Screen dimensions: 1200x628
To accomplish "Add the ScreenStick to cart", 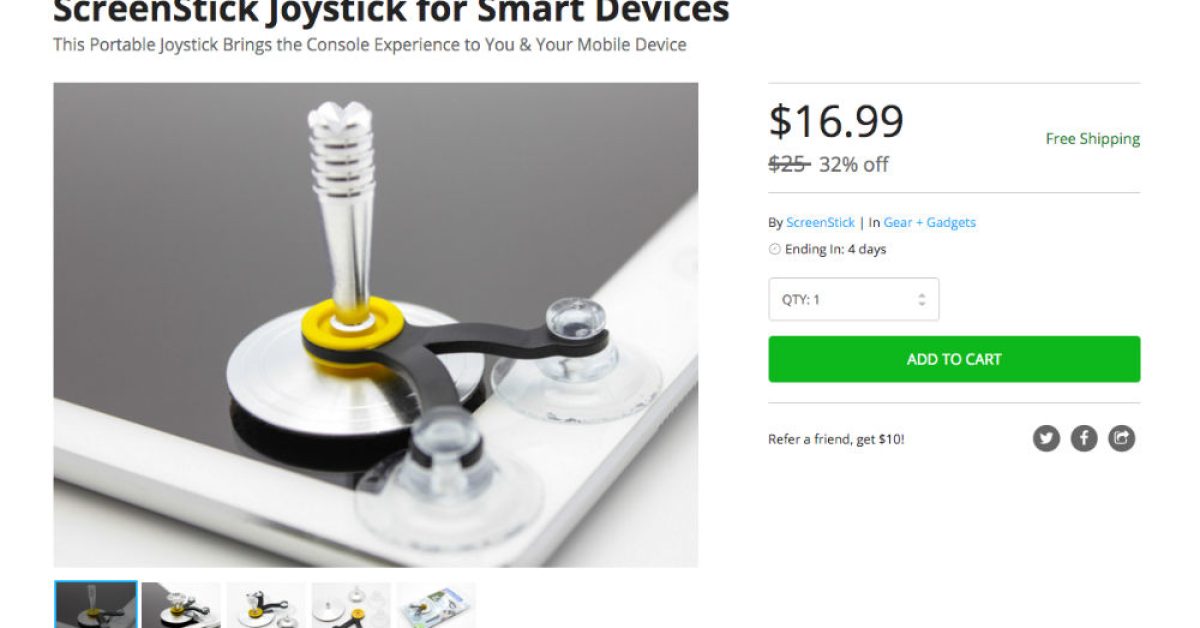I will pyautogui.click(x=954, y=359).
